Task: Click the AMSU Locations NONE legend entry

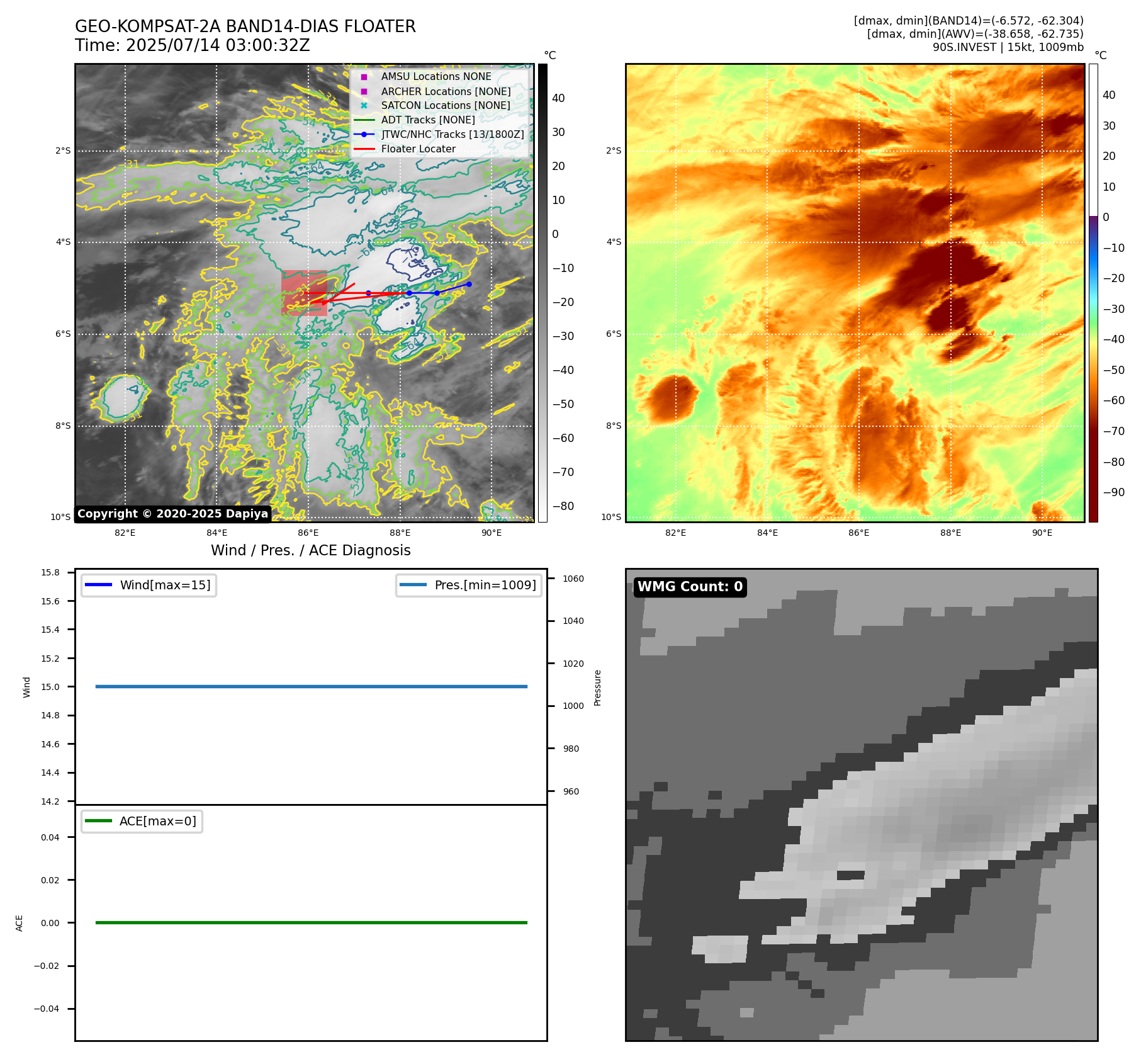Action: coord(436,76)
